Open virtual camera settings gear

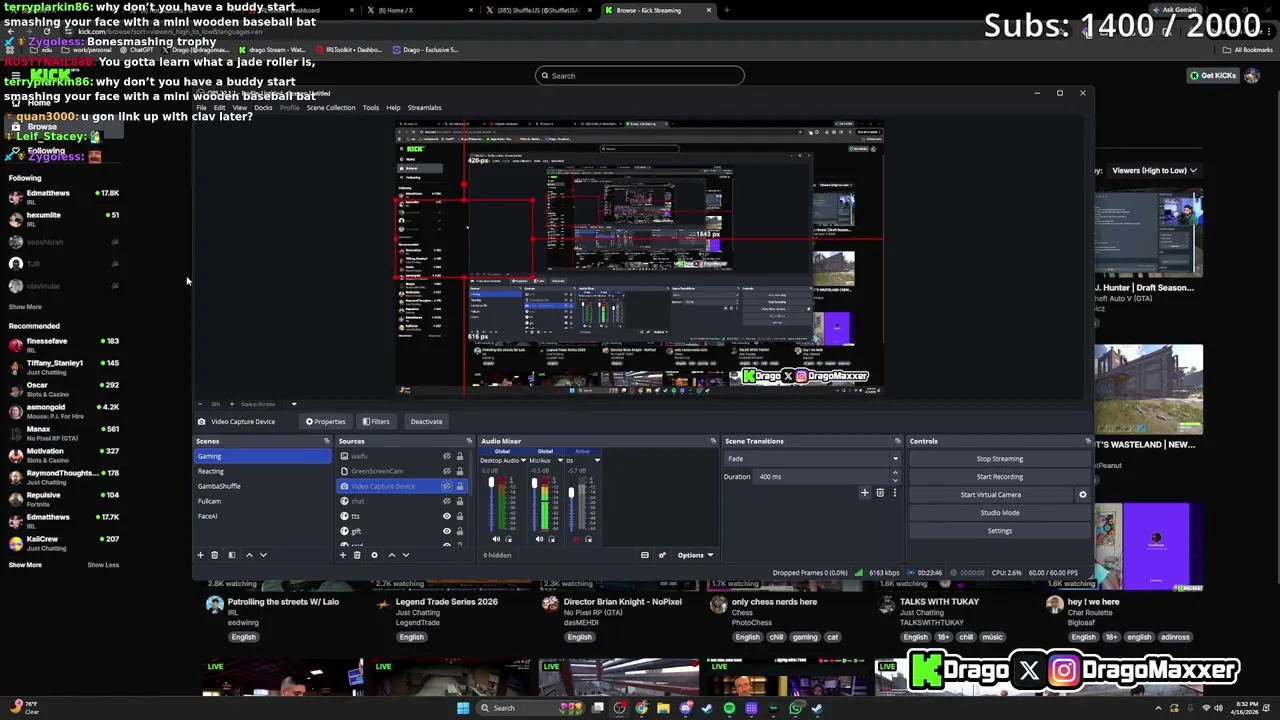coord(1082,495)
